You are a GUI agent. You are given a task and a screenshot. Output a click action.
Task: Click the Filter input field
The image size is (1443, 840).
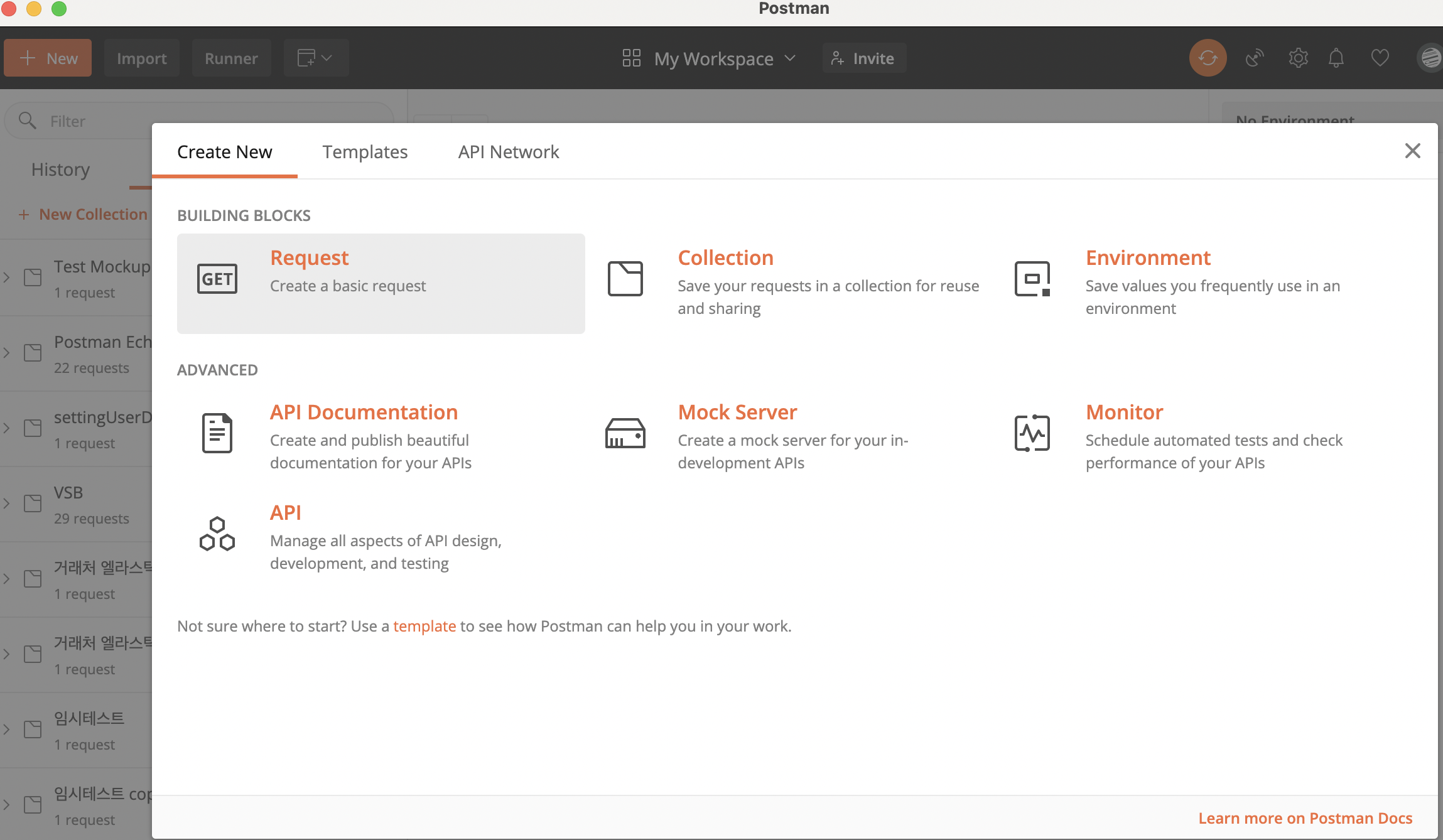[x=200, y=121]
